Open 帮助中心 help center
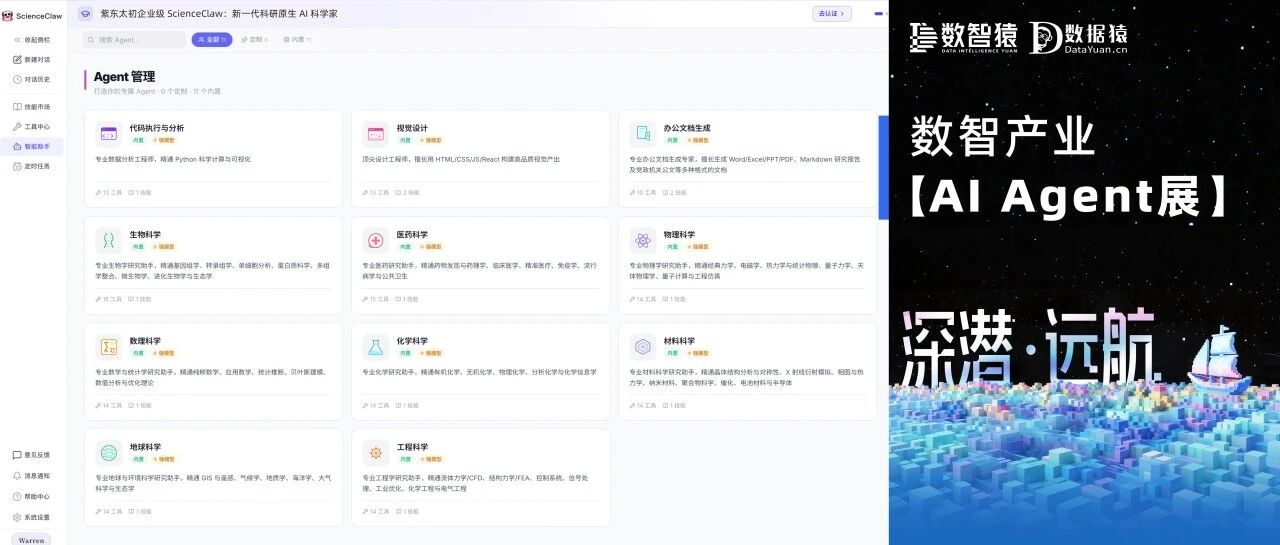This screenshot has width=1280, height=545. [31, 497]
